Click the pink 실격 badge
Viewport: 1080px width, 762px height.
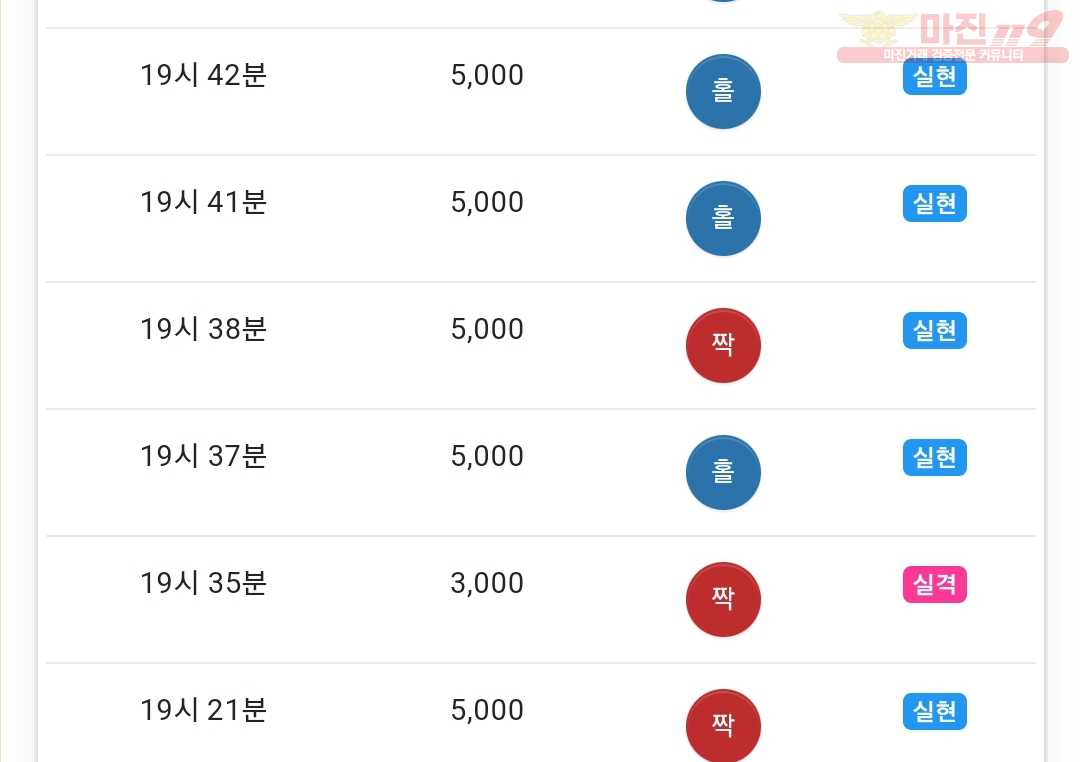point(935,584)
